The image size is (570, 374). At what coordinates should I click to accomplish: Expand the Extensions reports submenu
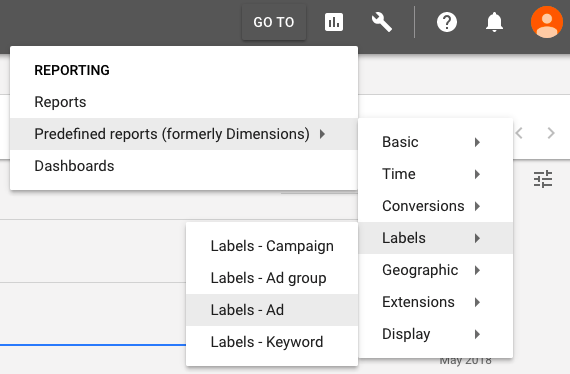[435, 302]
